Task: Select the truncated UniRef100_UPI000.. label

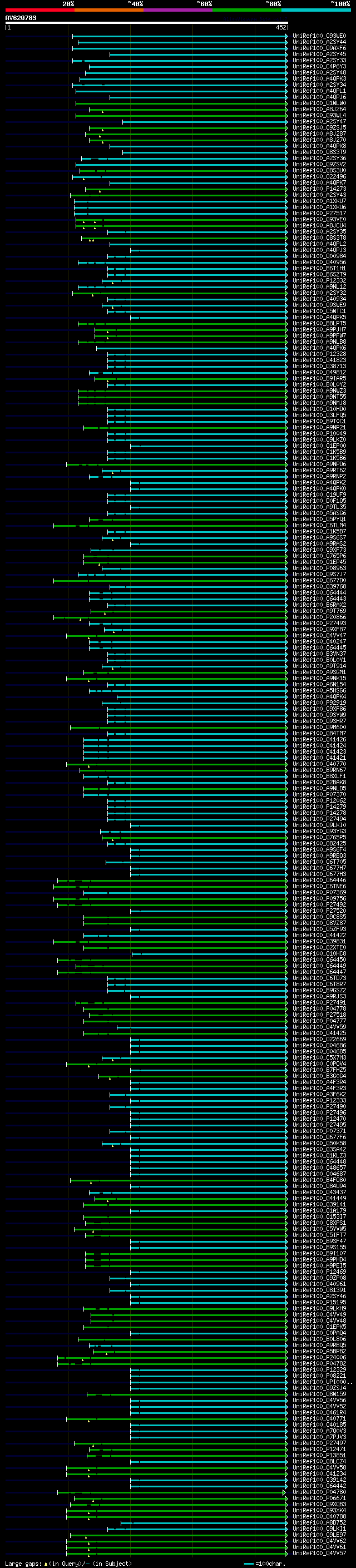Action: tap(322, 1382)
